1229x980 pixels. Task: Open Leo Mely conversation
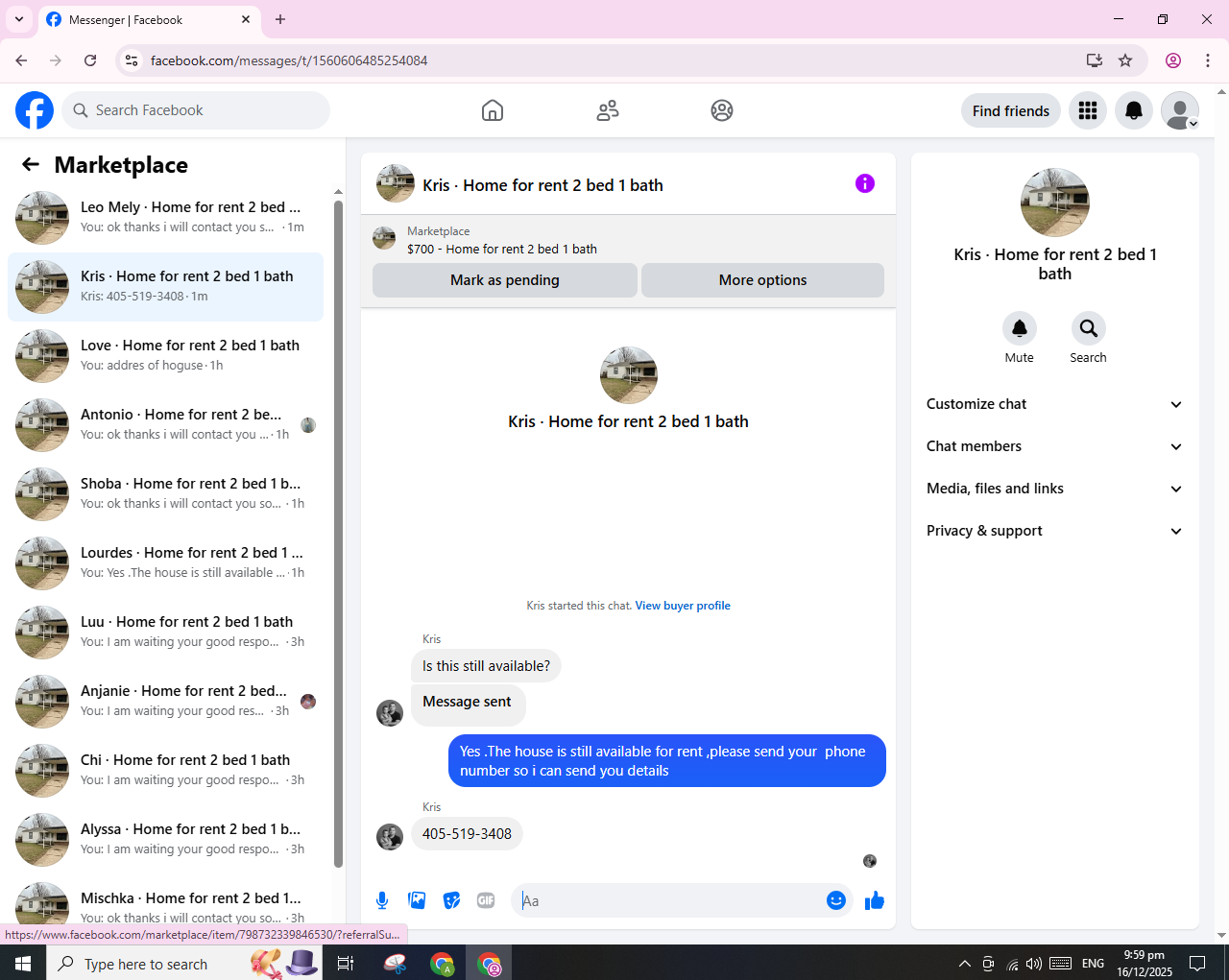(165, 218)
